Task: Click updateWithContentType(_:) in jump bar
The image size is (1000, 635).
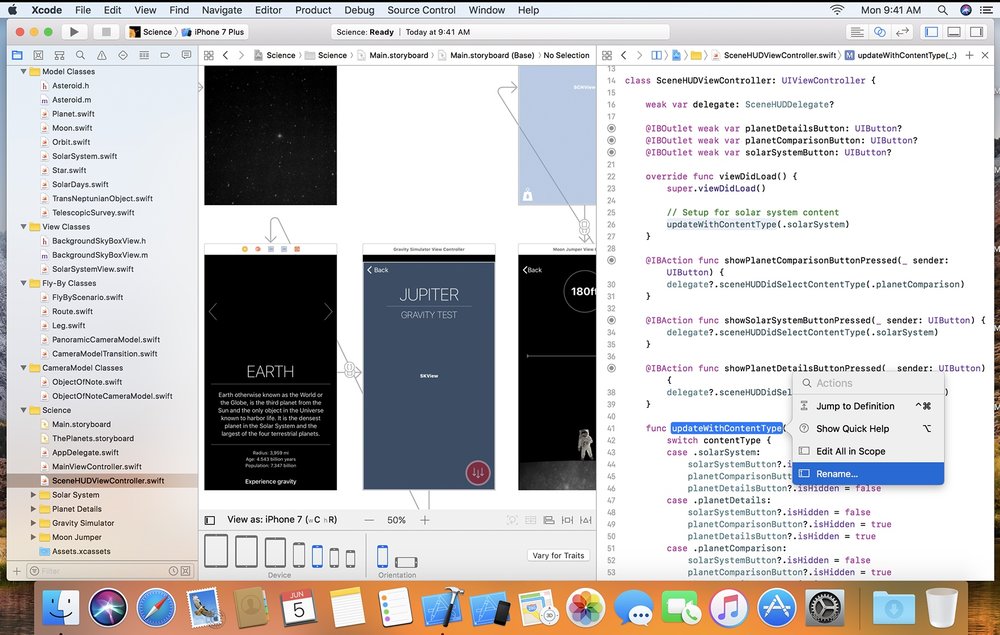Action: click(x=901, y=55)
